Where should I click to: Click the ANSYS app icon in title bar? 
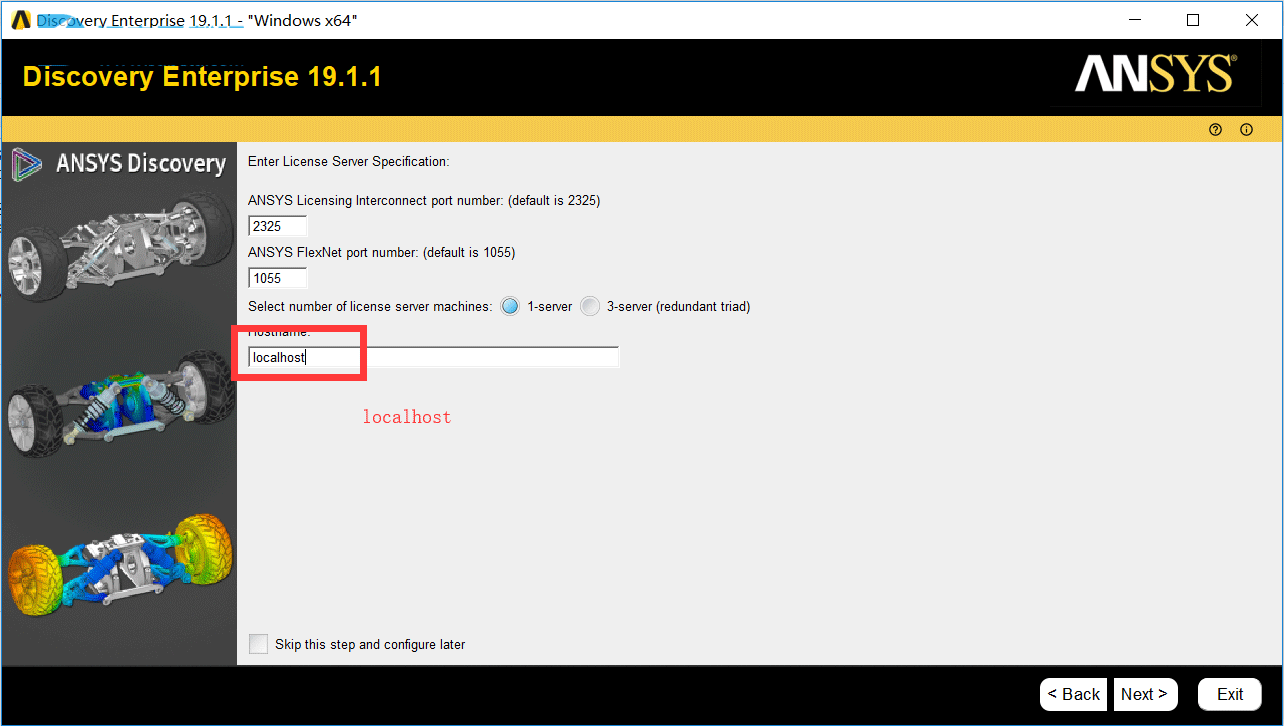(x=21, y=20)
